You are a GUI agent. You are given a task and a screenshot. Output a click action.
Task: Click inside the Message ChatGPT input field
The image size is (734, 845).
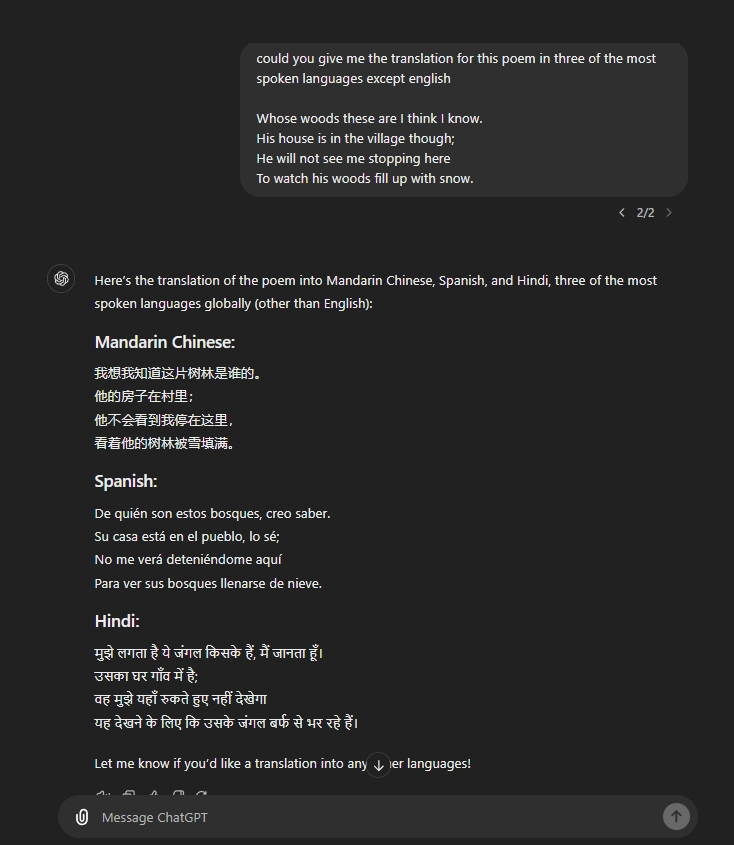tap(300, 817)
